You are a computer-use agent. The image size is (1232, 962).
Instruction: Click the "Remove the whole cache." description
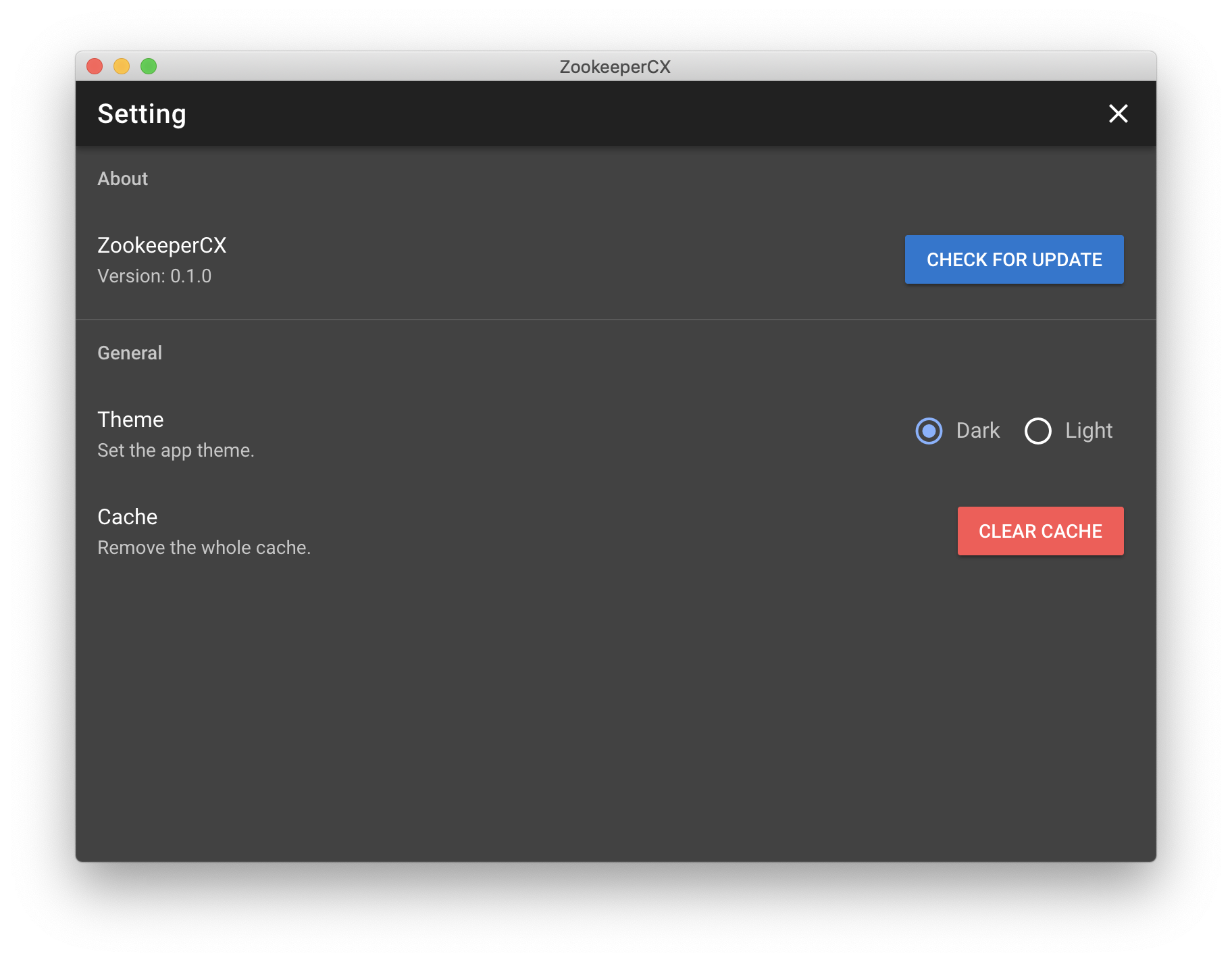pyautogui.click(x=204, y=548)
